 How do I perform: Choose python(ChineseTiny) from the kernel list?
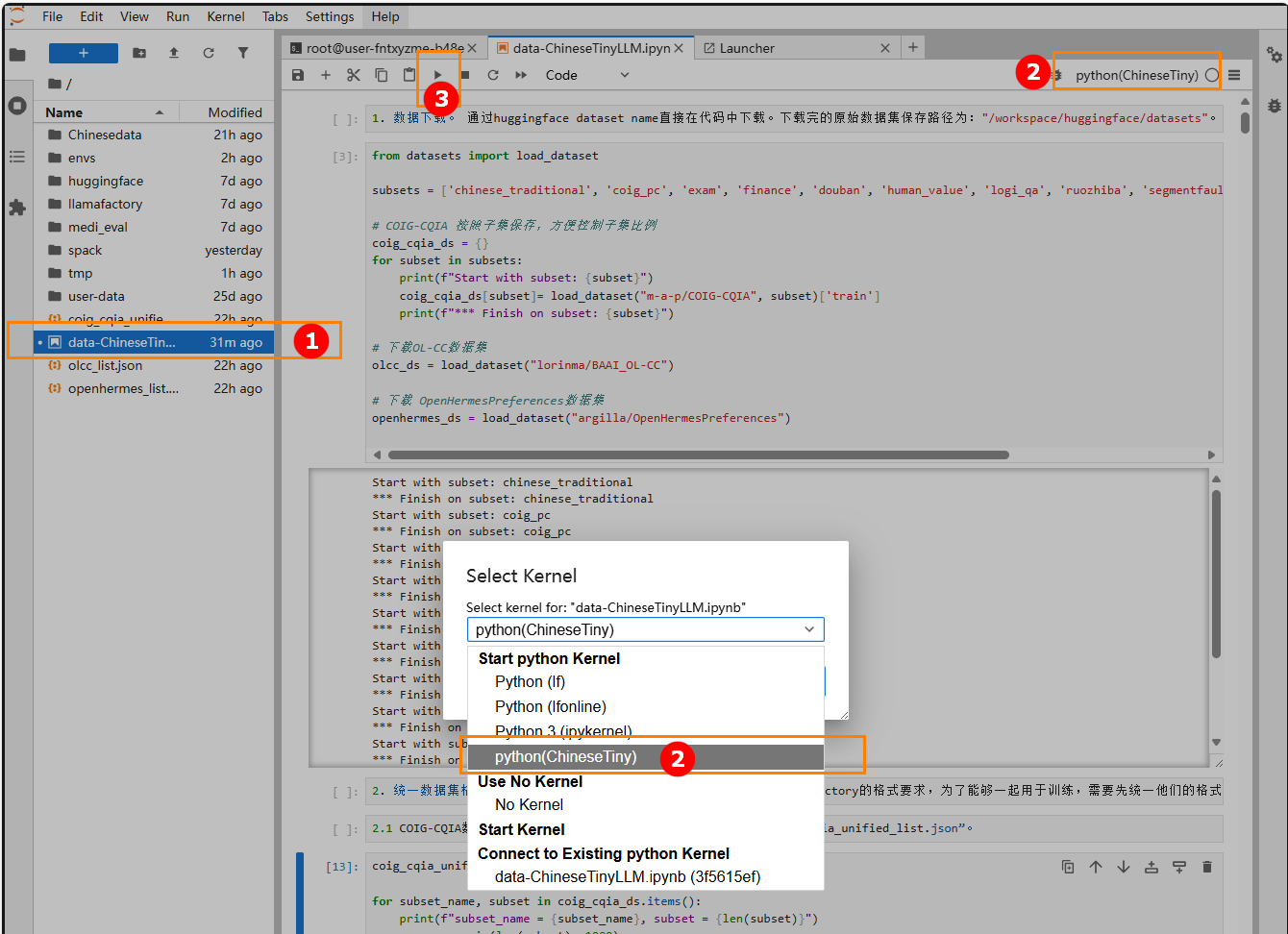click(x=565, y=757)
